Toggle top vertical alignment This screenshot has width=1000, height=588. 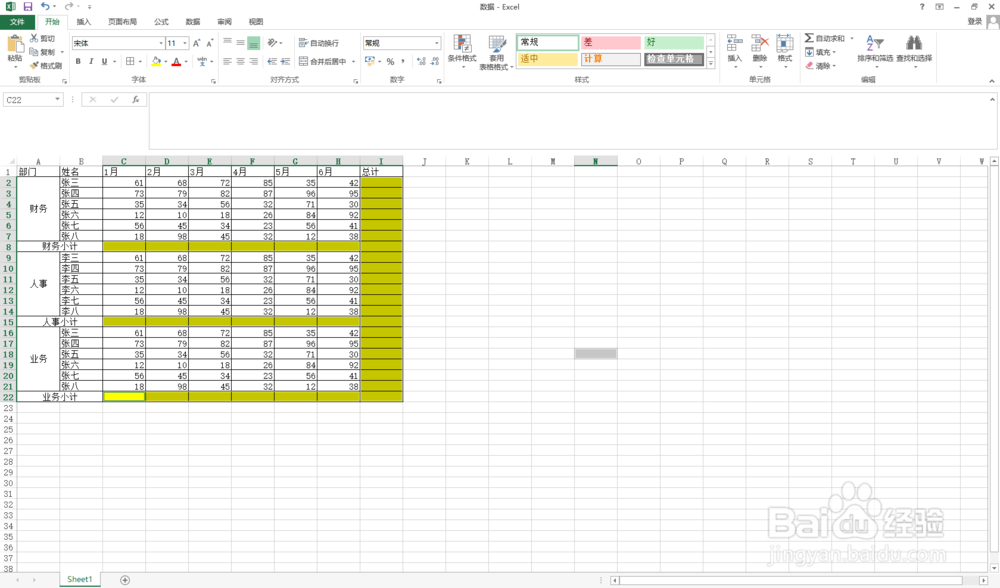pyautogui.click(x=227, y=42)
